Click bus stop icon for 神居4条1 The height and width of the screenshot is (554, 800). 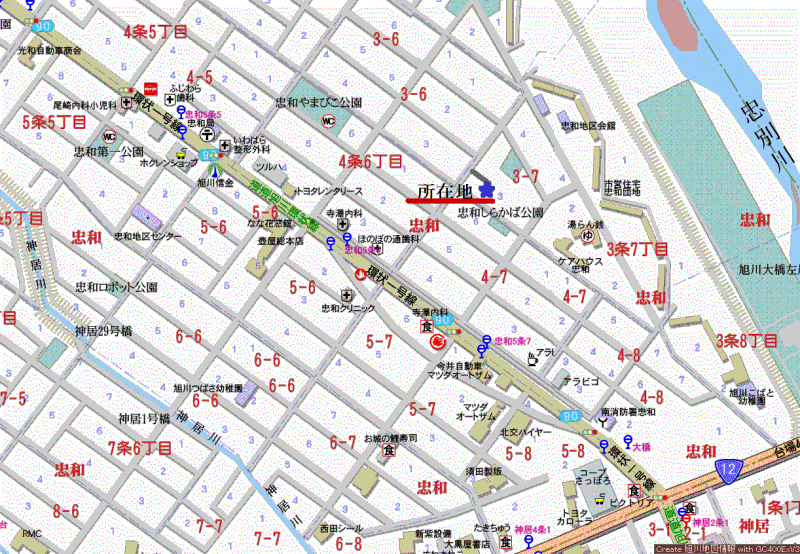(529, 541)
